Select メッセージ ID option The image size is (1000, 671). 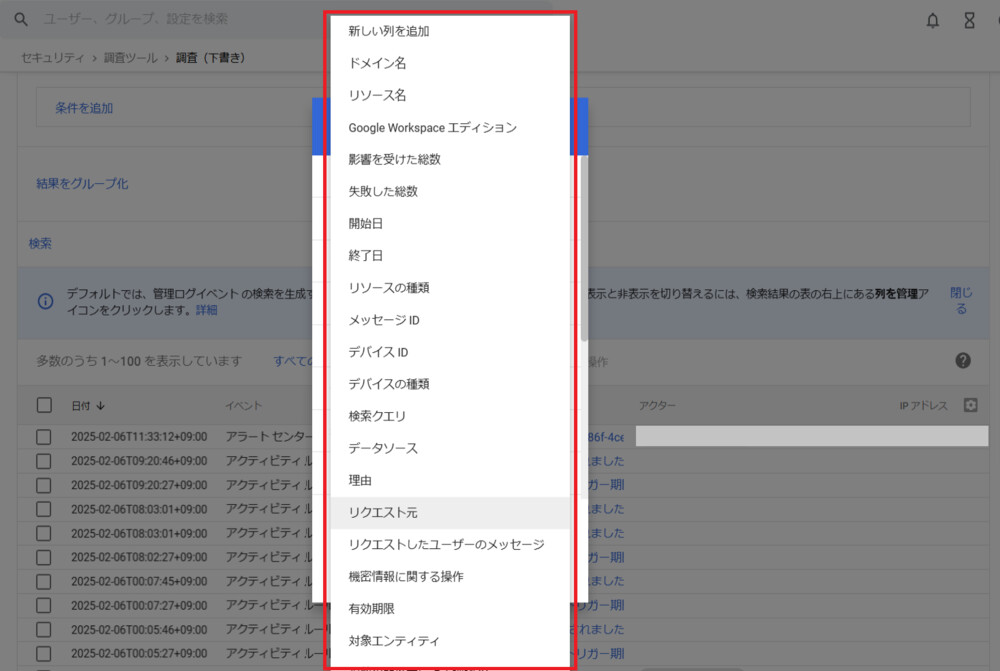pos(450,320)
